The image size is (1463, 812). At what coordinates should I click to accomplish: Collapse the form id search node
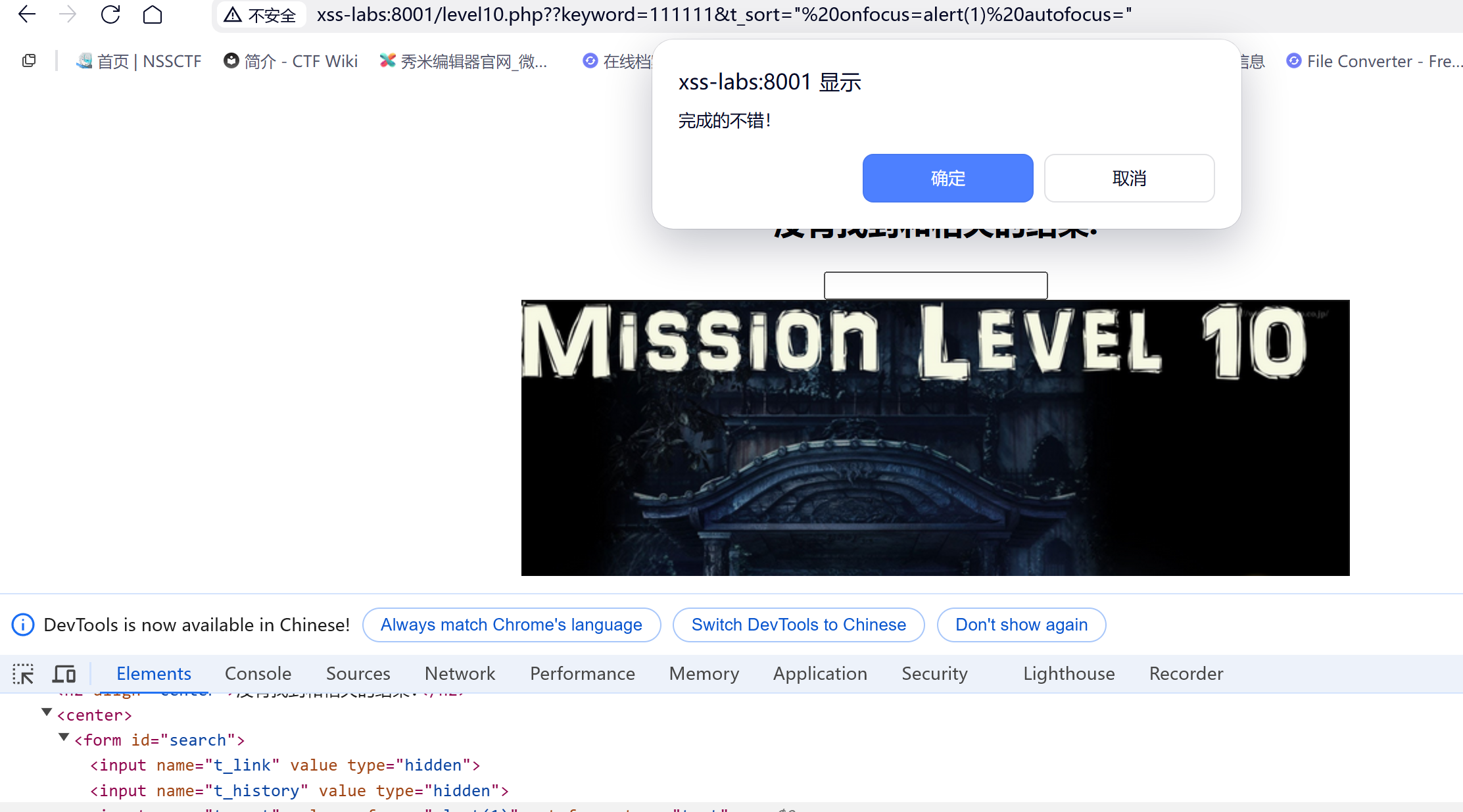point(64,737)
